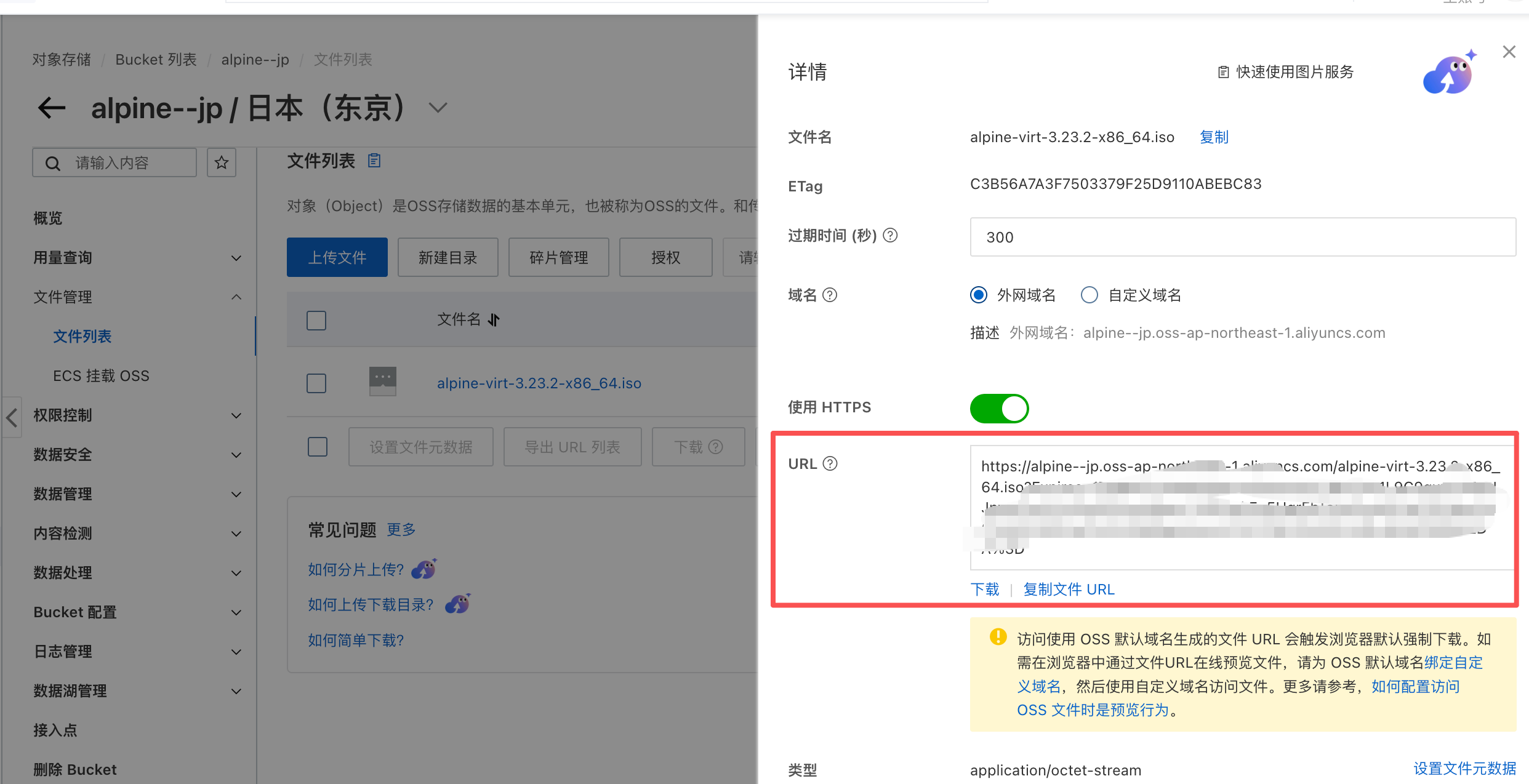Close the 详情 details panel
This screenshot has height=784, width=1529.
coord(1509,52)
